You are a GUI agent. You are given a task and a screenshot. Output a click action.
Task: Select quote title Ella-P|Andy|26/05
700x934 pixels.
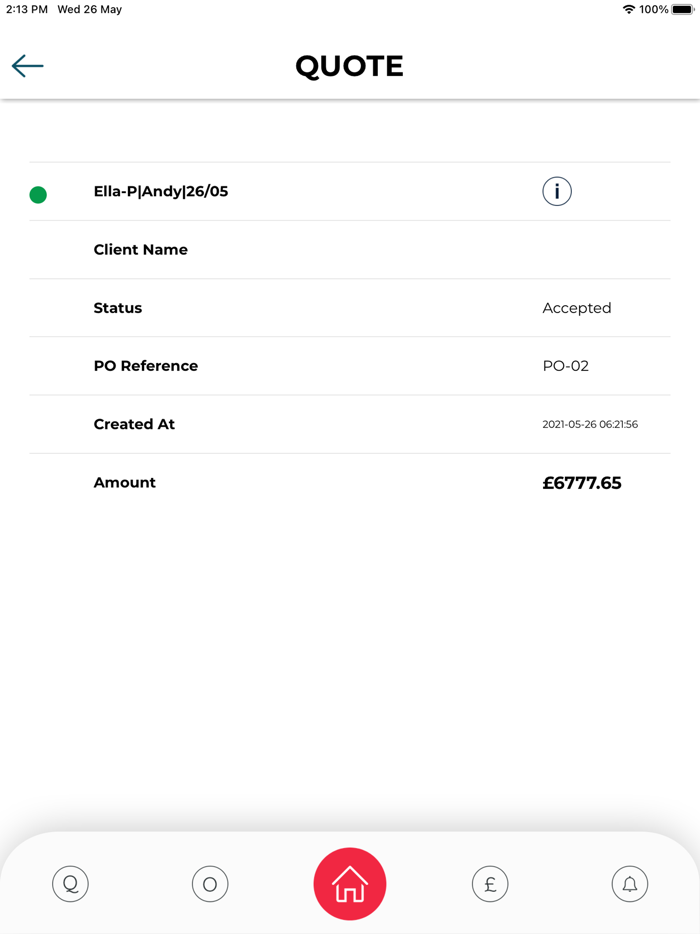[161, 192]
